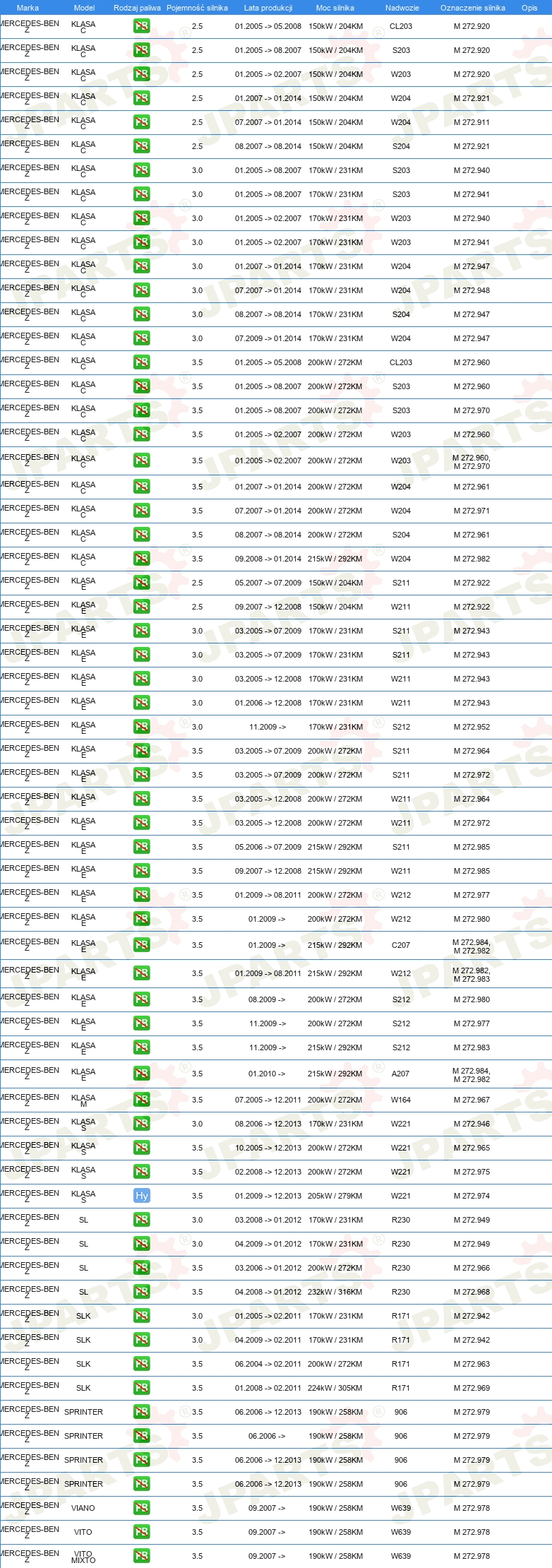Image resolution: width=552 pixels, height=1568 pixels.
Task: Click the petrol icon in the SLK M 272.963 row
Action: point(141,1364)
